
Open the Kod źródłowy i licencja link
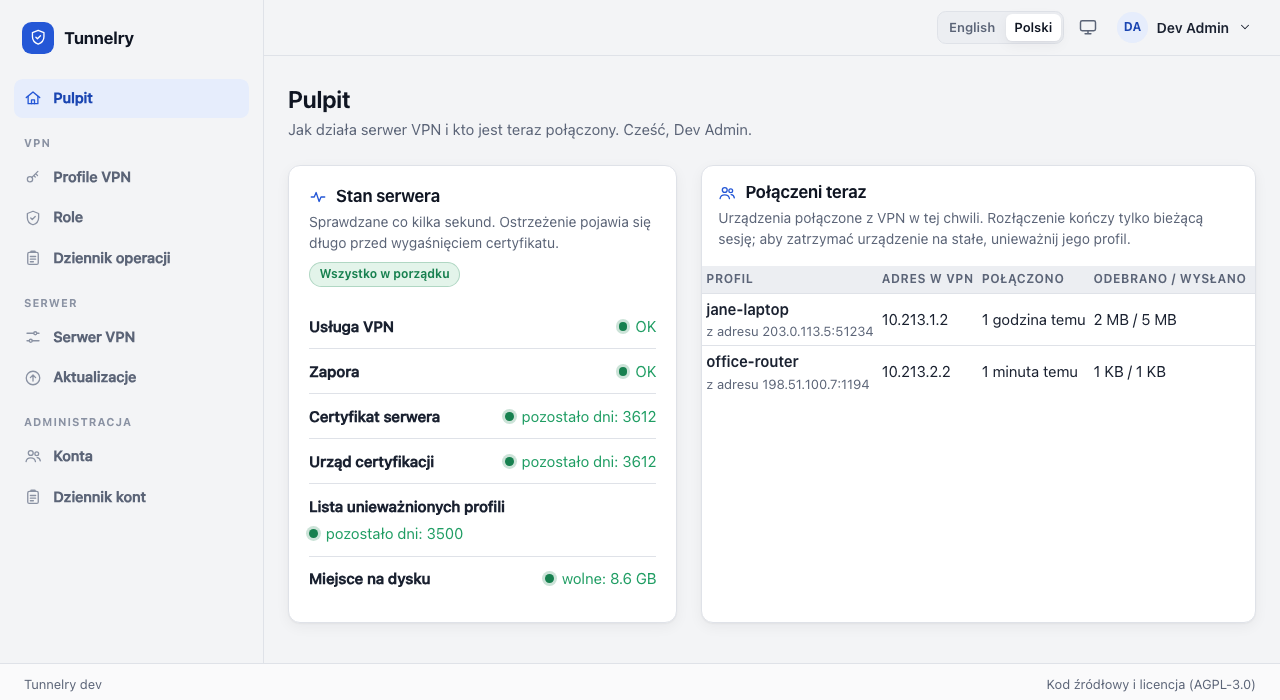coord(1150,685)
